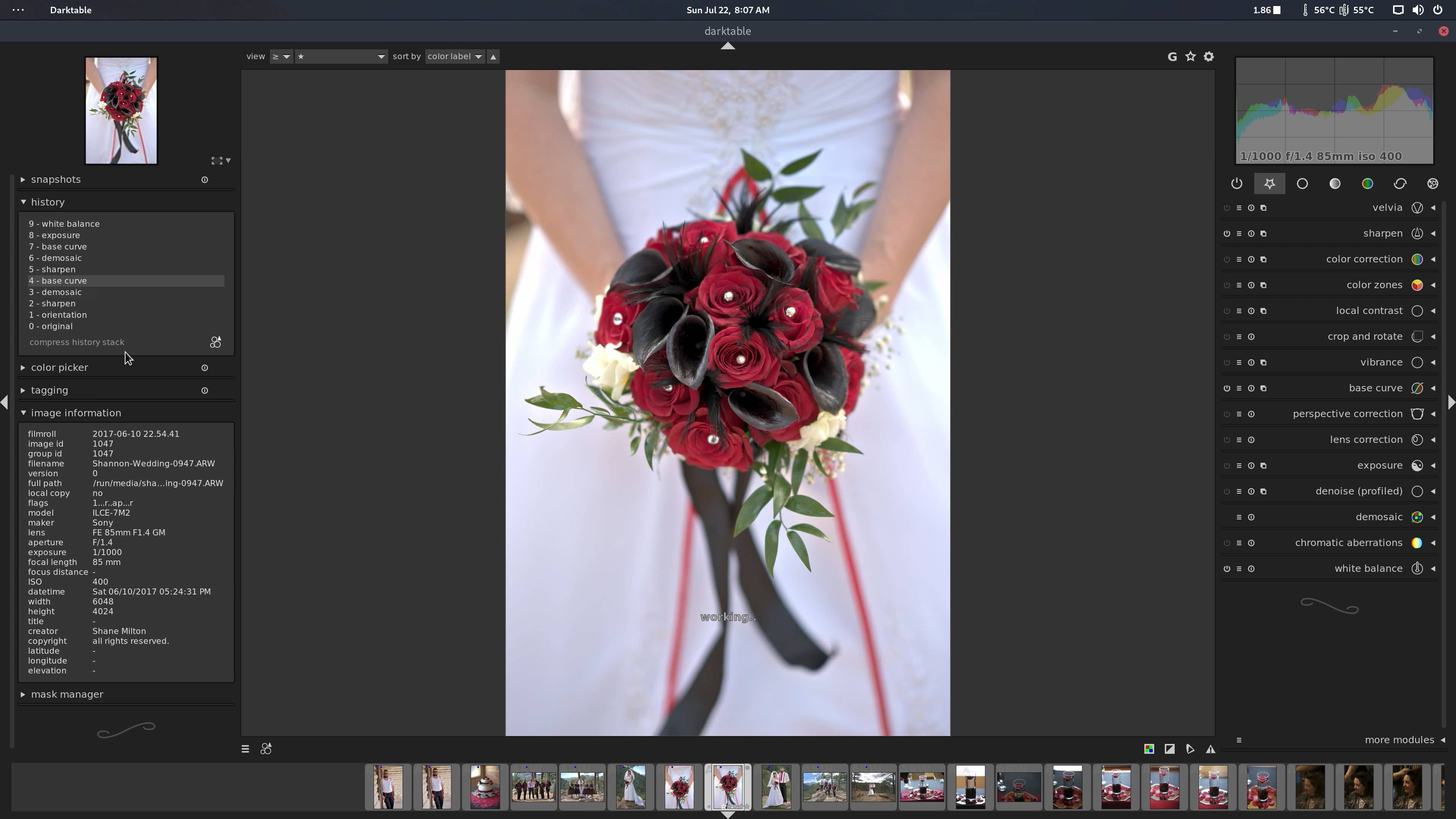
Task: Create style from history stack icon
Action: [x=215, y=342]
